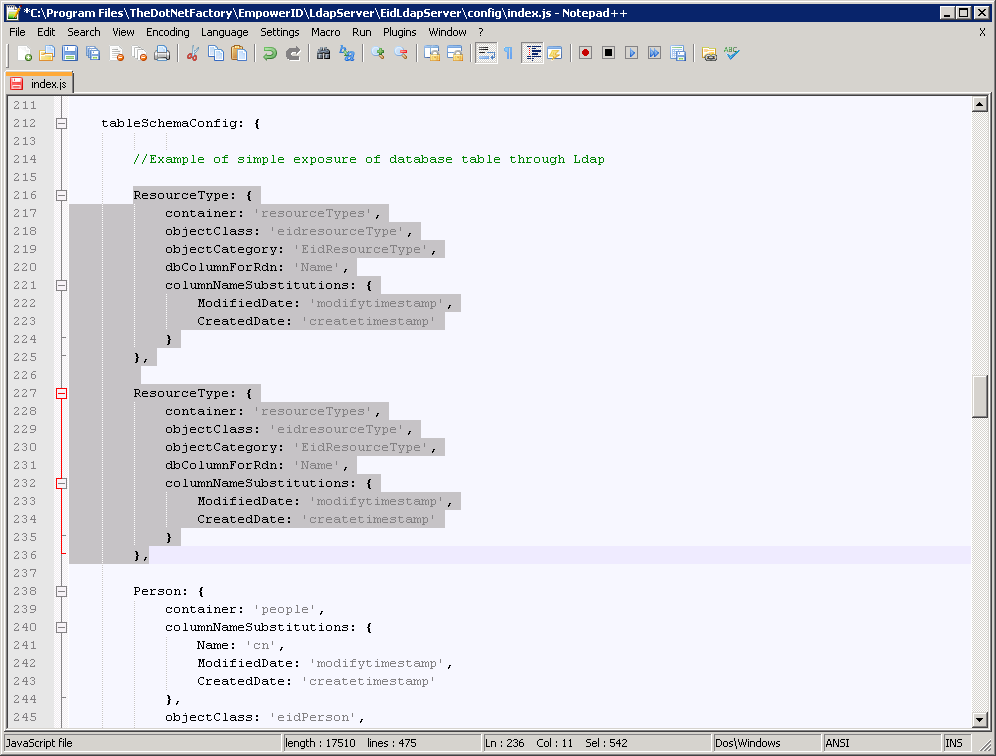Click the Cut scissors icon

tap(194, 53)
